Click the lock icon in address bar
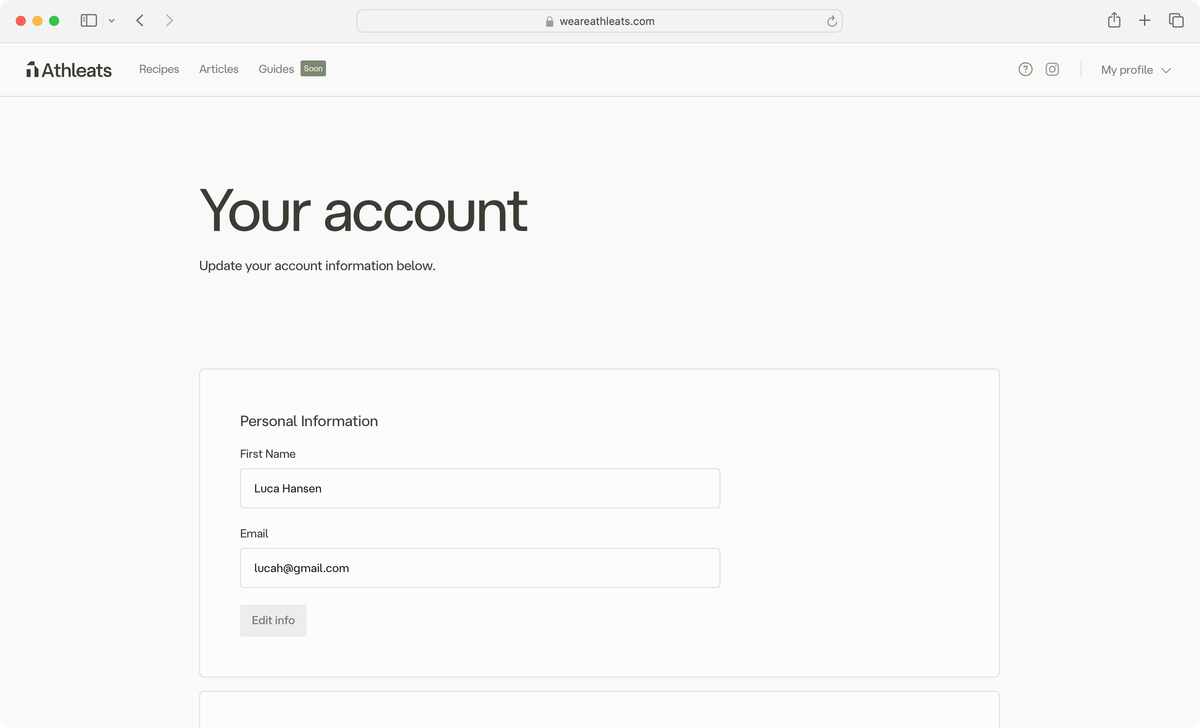The width and height of the screenshot is (1200, 728). [x=550, y=21]
